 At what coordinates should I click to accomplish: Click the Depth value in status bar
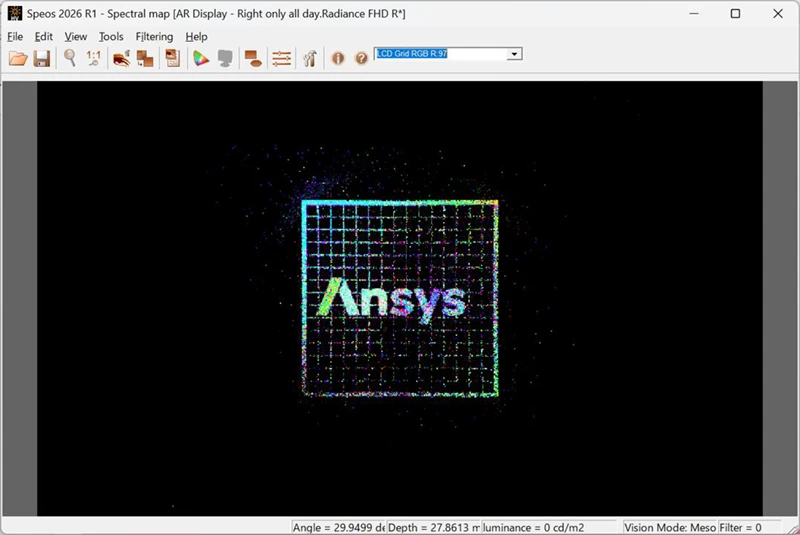click(433, 527)
